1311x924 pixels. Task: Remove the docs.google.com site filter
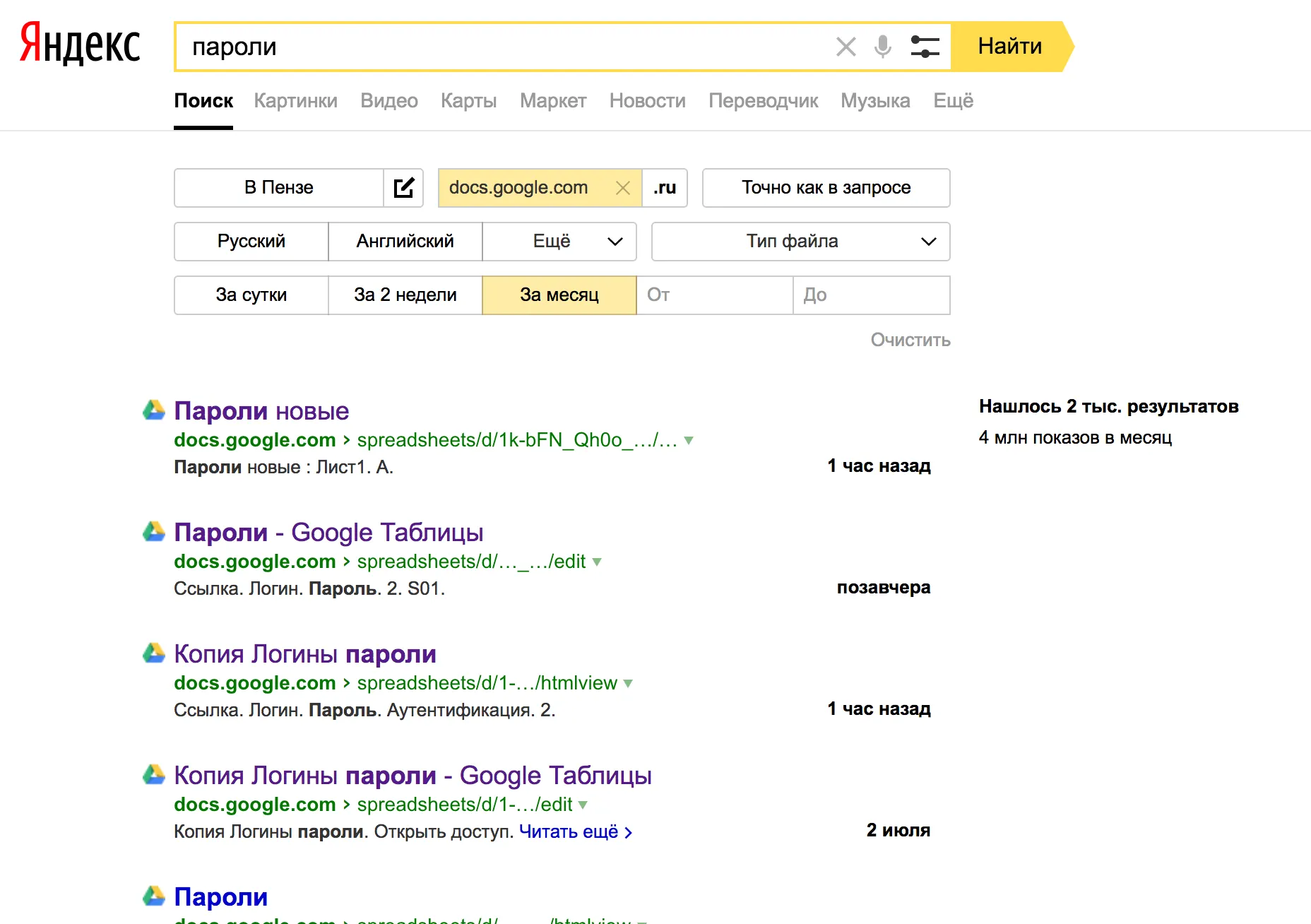(622, 188)
